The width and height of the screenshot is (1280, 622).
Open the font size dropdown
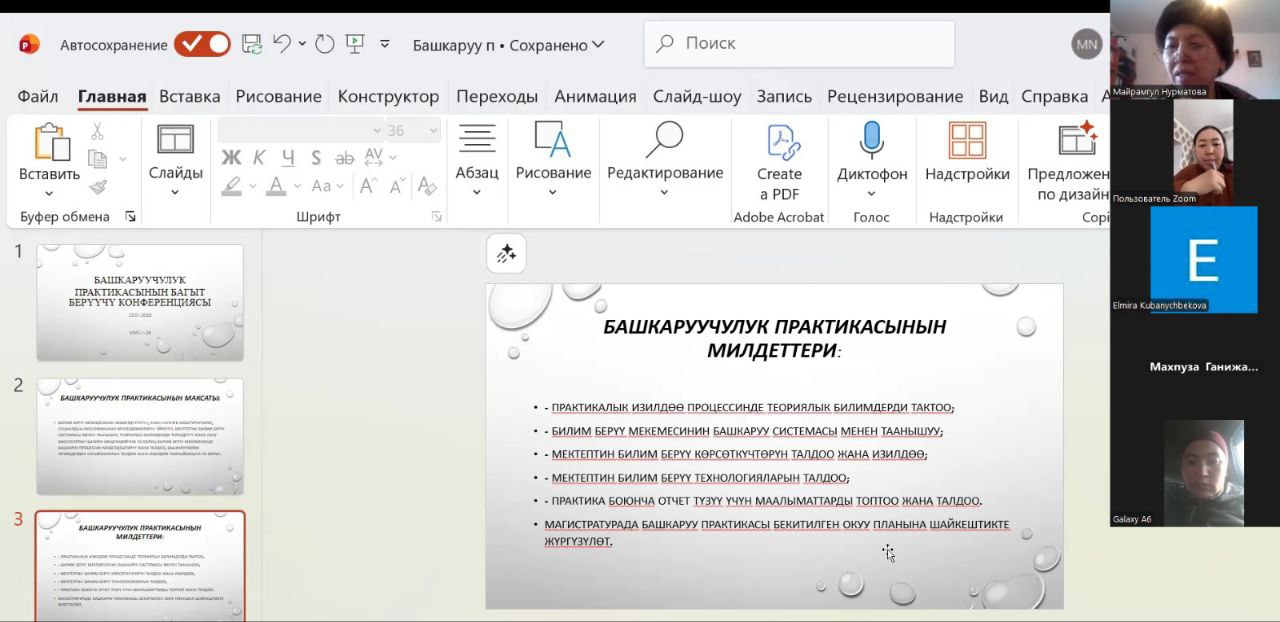(x=431, y=130)
